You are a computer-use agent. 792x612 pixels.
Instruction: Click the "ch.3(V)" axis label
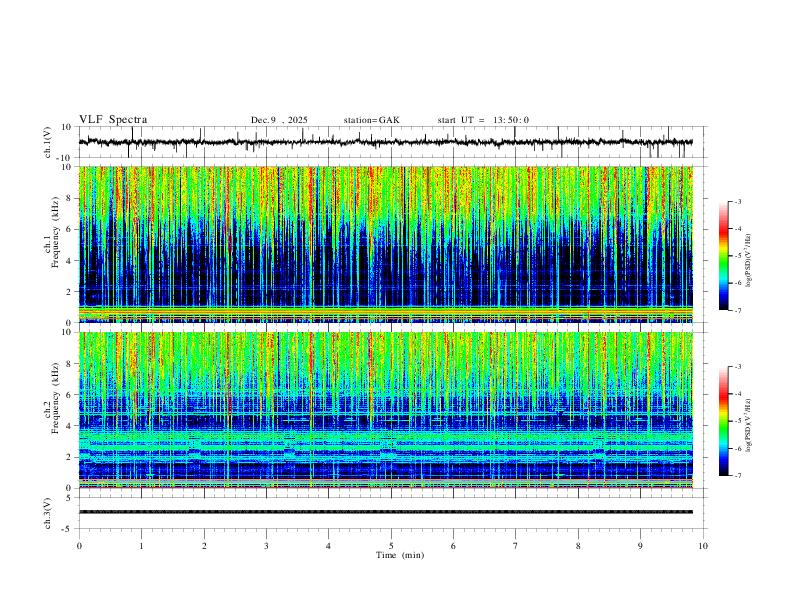tap(48, 514)
